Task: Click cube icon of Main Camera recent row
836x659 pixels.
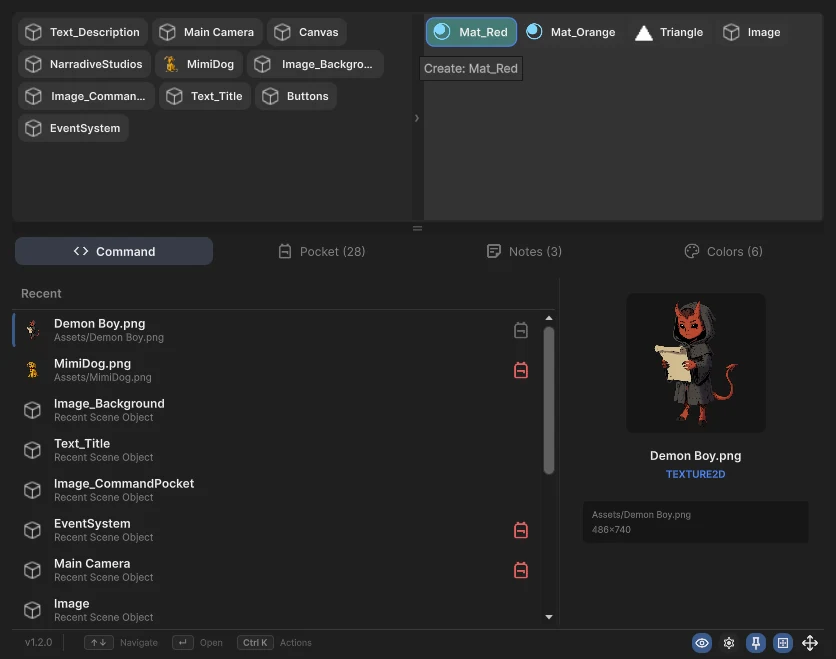Action: 33,570
